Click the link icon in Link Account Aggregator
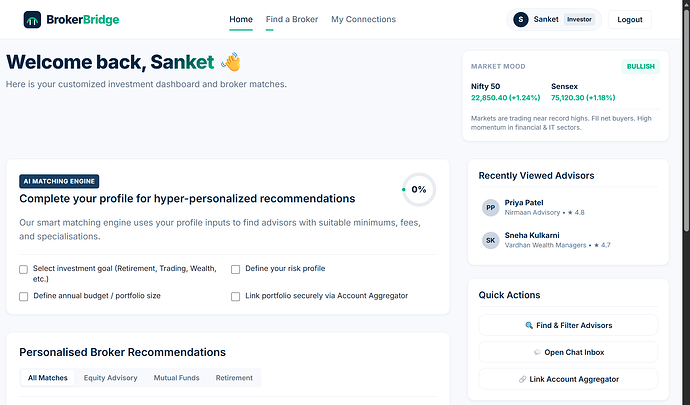This screenshot has width=690, height=405. click(x=522, y=379)
